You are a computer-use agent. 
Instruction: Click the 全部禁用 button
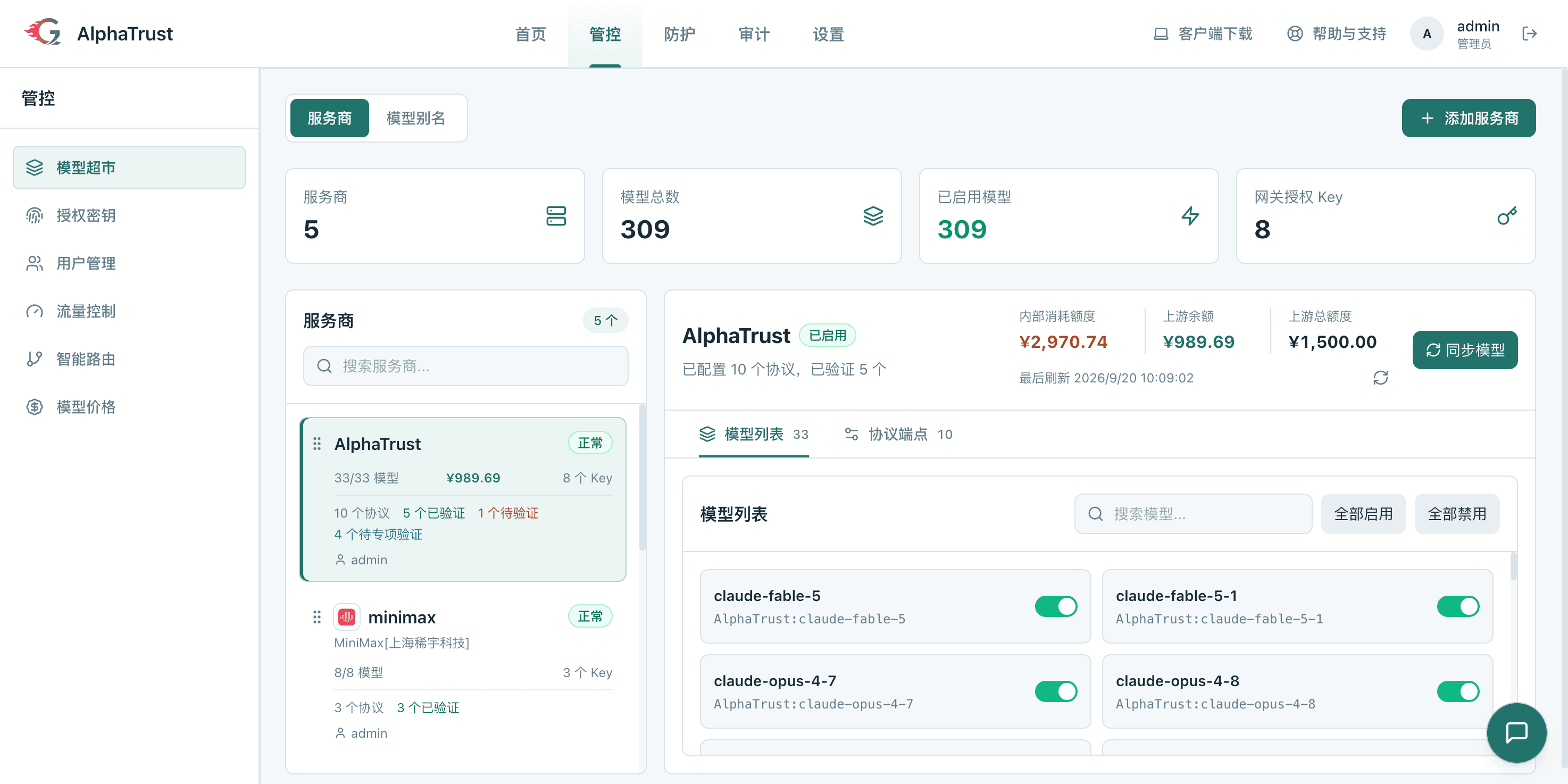(x=1457, y=514)
